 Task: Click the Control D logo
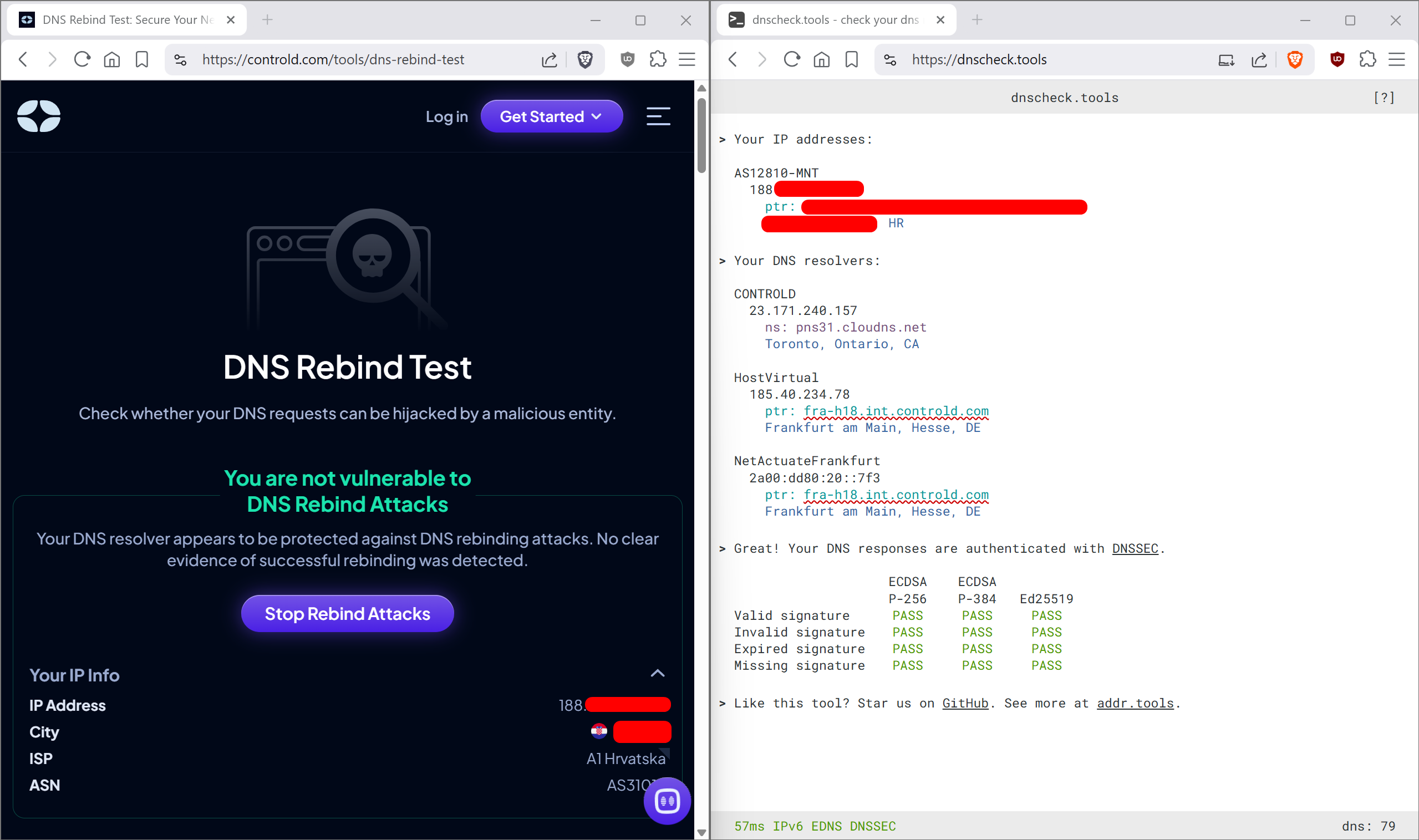[x=38, y=116]
